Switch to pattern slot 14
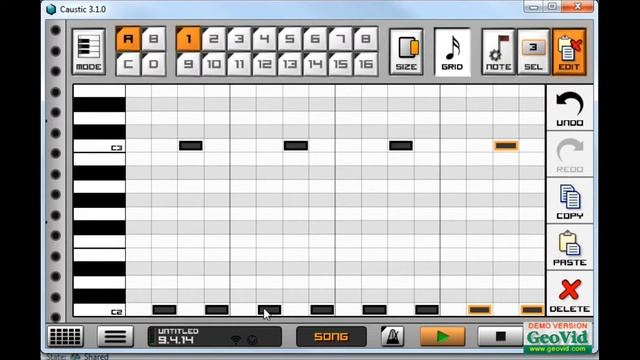640x360 pixels. click(315, 64)
